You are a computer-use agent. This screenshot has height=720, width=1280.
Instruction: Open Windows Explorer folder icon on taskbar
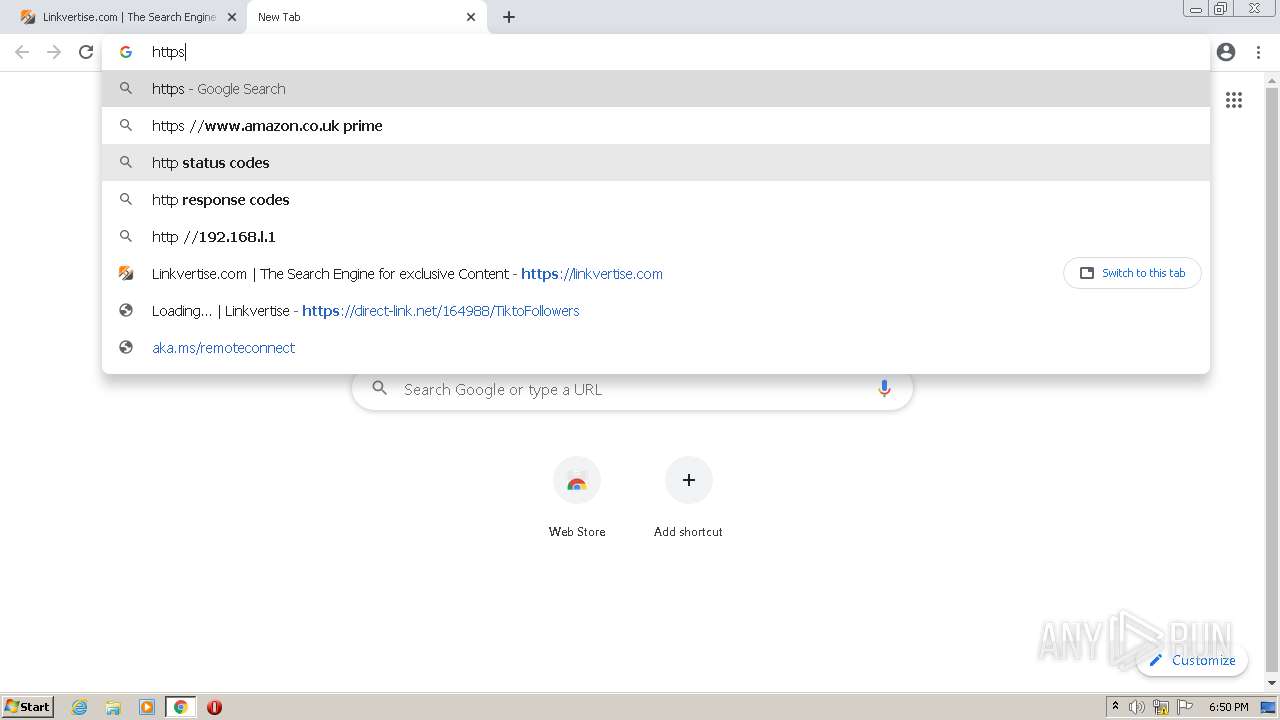click(x=113, y=707)
